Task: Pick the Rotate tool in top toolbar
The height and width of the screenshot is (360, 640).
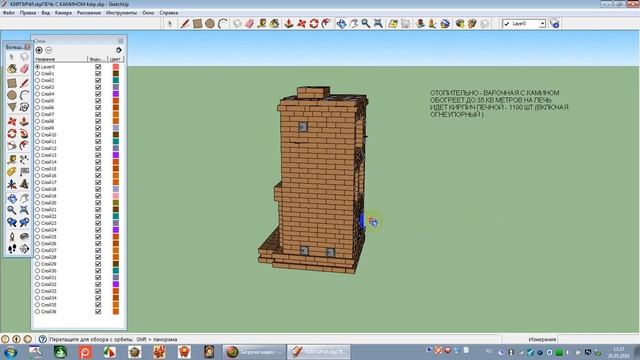Action: (313, 24)
